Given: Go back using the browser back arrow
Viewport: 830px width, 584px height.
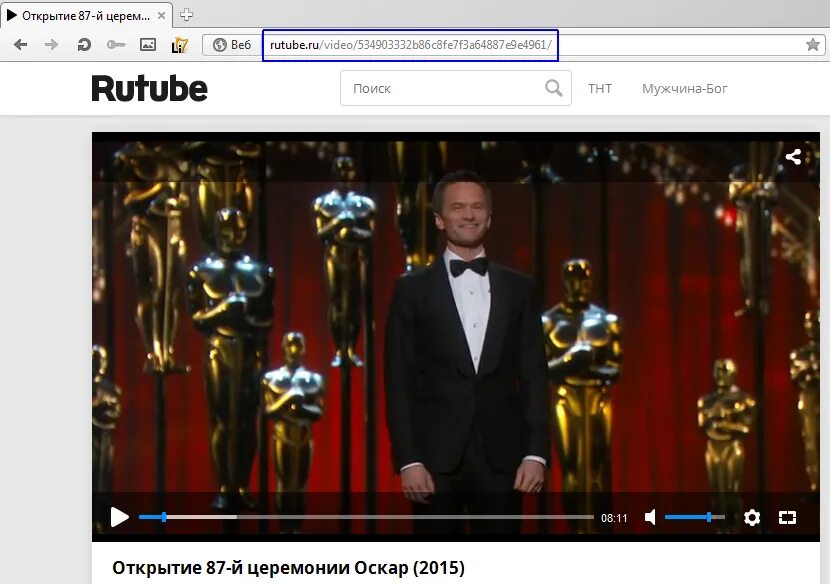Looking at the screenshot, I should 21,44.
